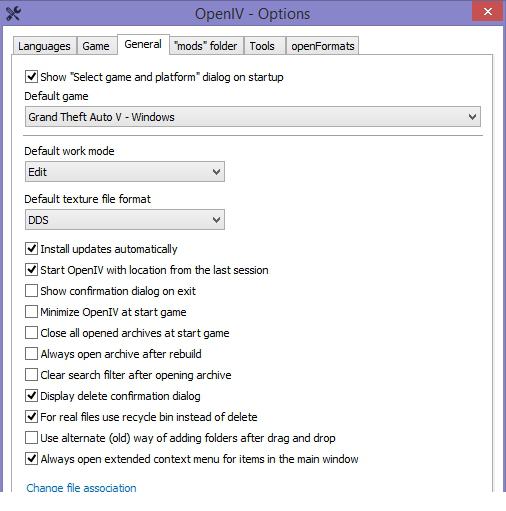Click the Change file association link
506x511 pixels.
pyautogui.click(x=81, y=488)
